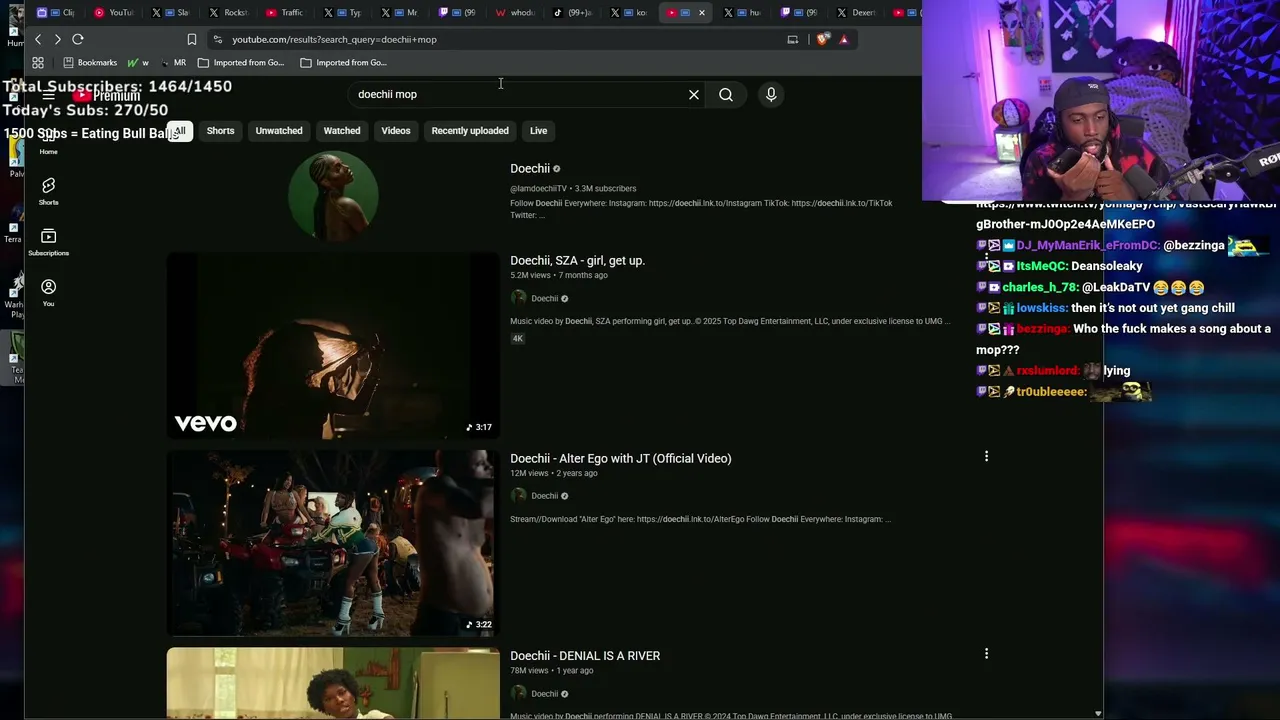Click the YouTube Premium logo
Viewport: 1280px width, 720px height.
107,96
